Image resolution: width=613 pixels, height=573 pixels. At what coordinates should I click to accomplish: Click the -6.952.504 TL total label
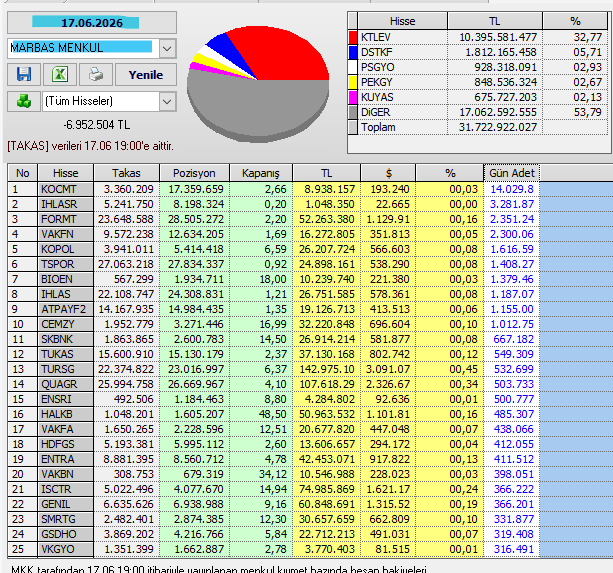point(97,125)
